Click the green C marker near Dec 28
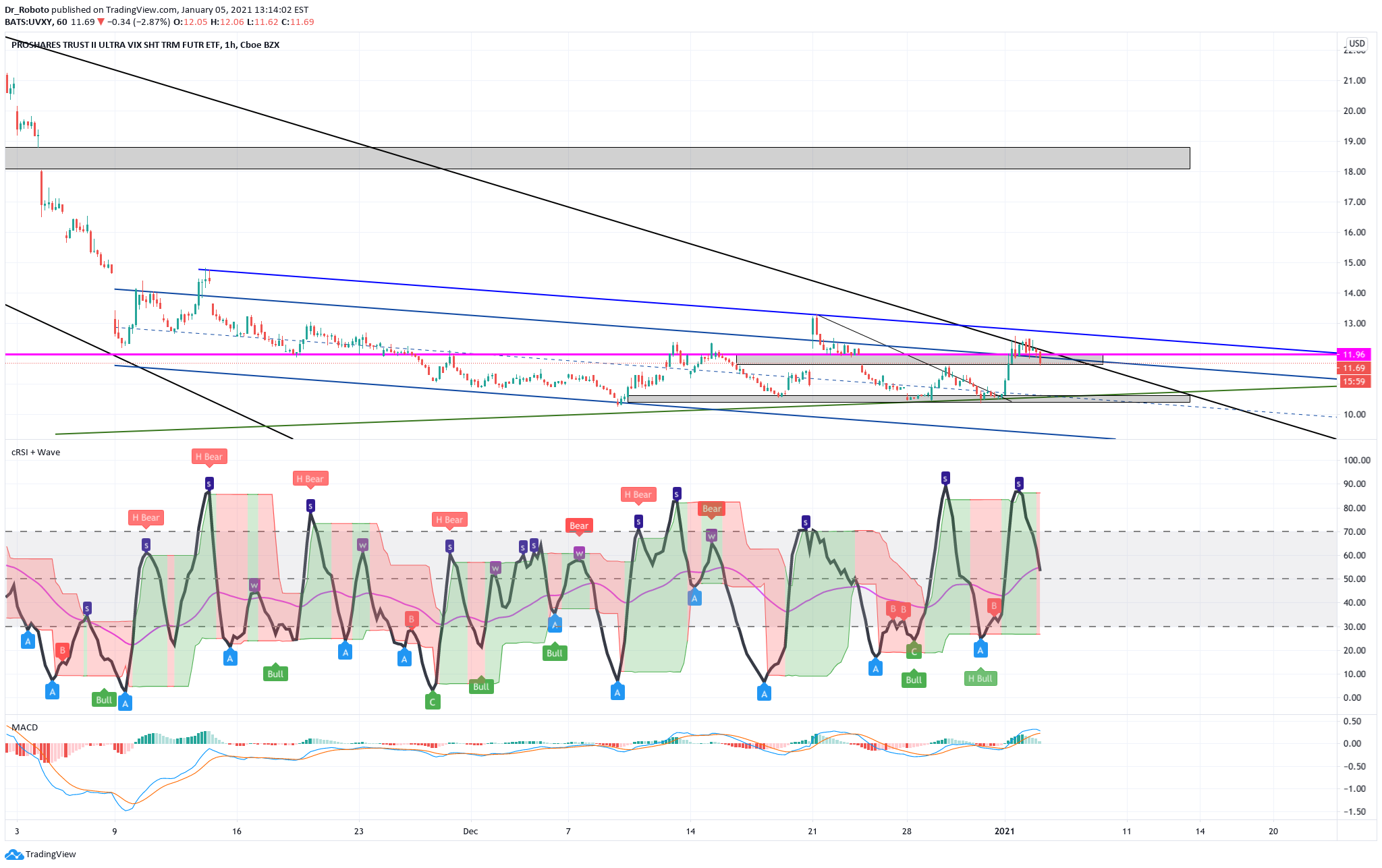 click(x=914, y=652)
